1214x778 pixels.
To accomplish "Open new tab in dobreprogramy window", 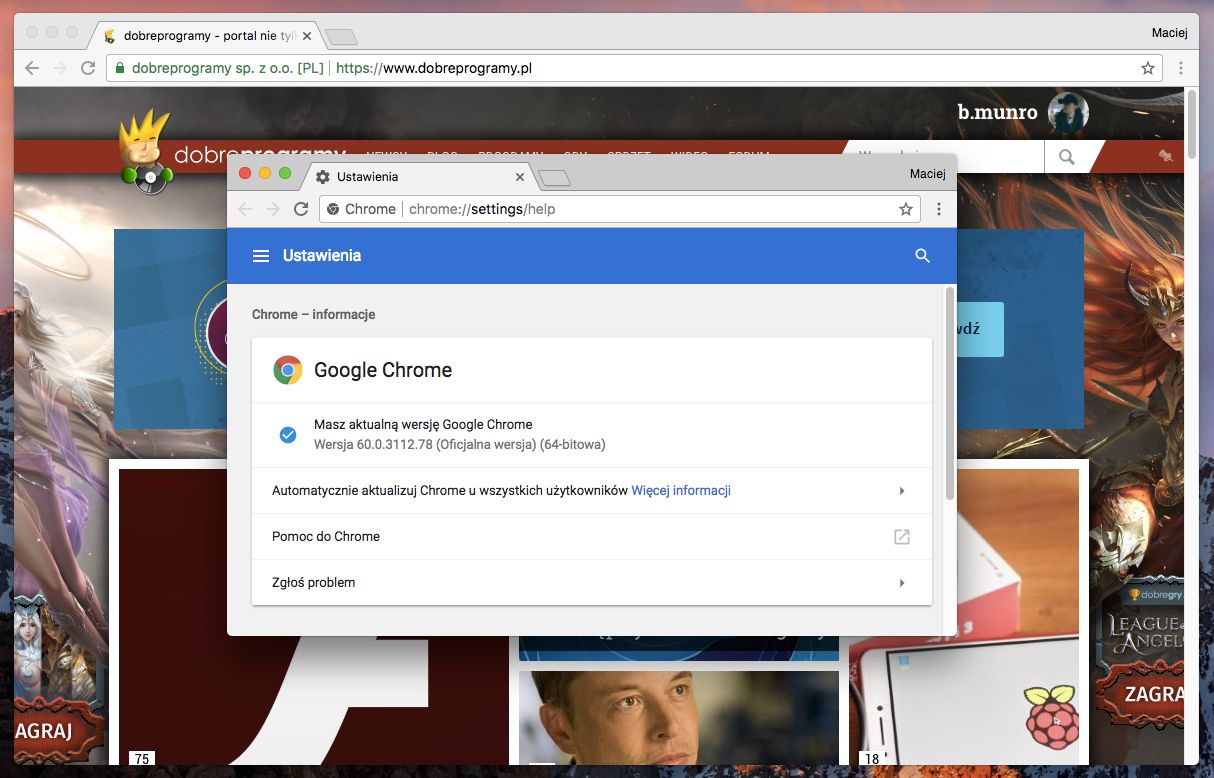I will (342, 37).
